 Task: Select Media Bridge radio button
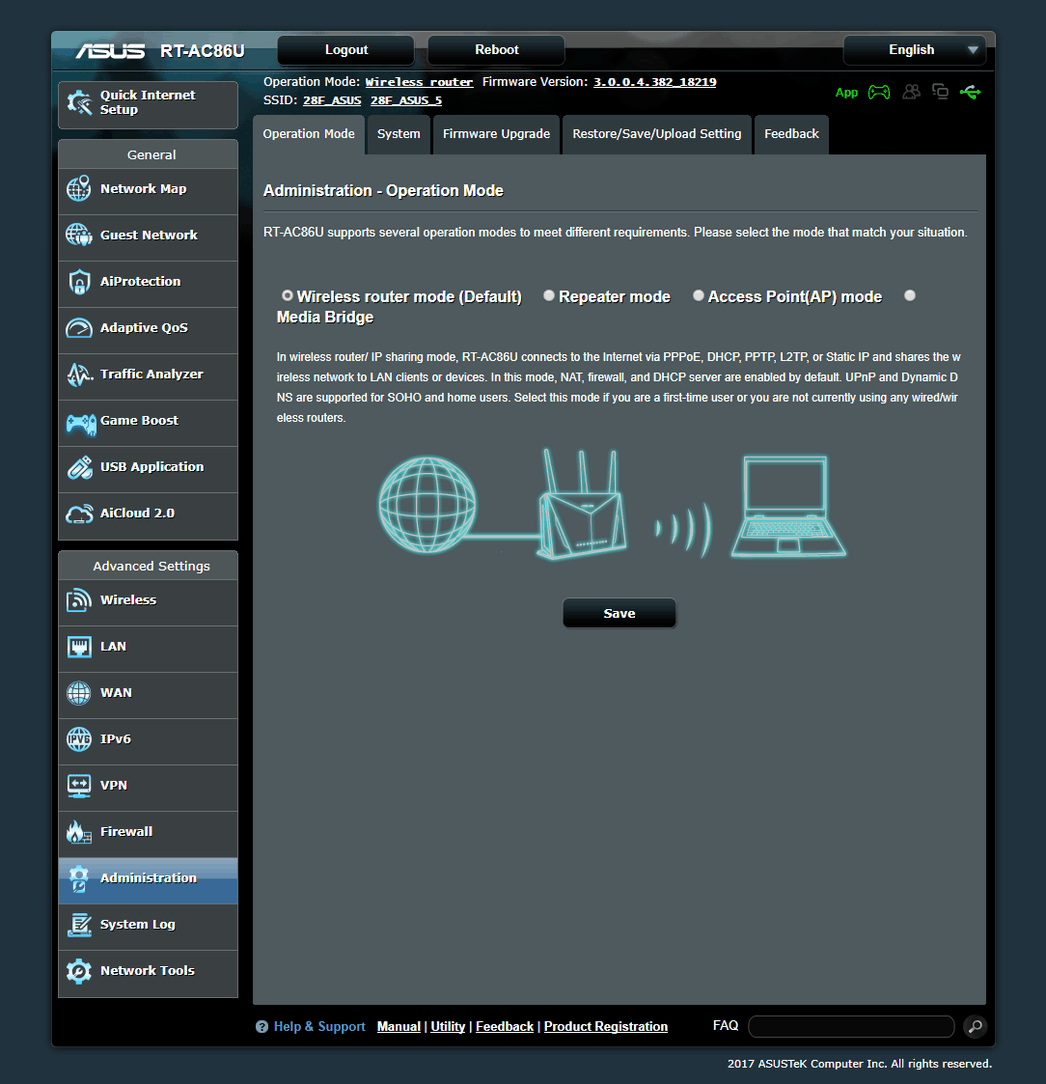click(x=910, y=296)
